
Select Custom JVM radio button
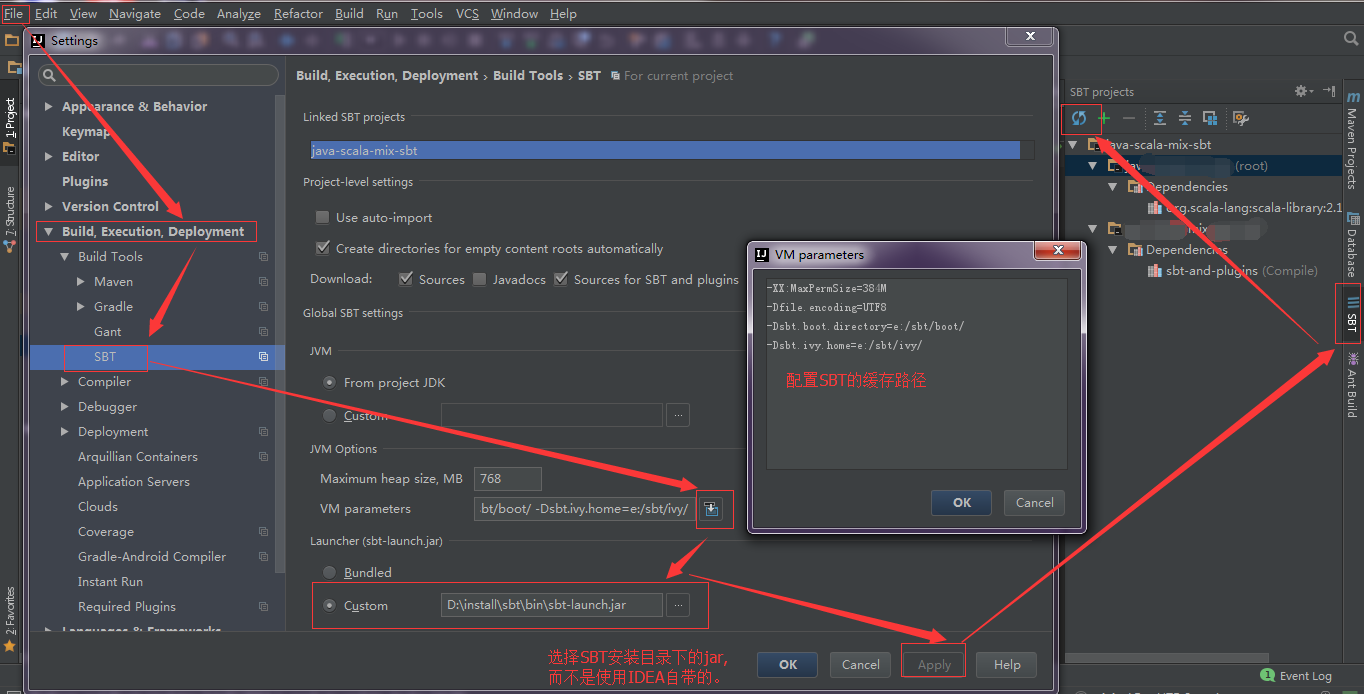(x=330, y=415)
